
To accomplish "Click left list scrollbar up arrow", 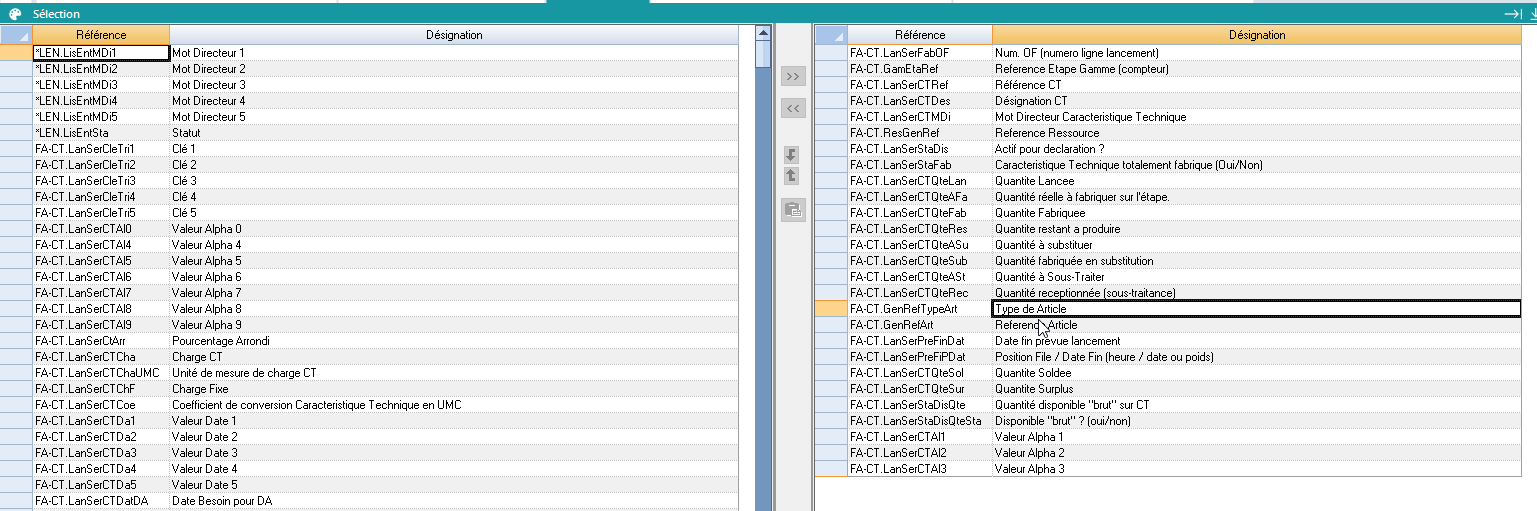I will click(x=763, y=34).
